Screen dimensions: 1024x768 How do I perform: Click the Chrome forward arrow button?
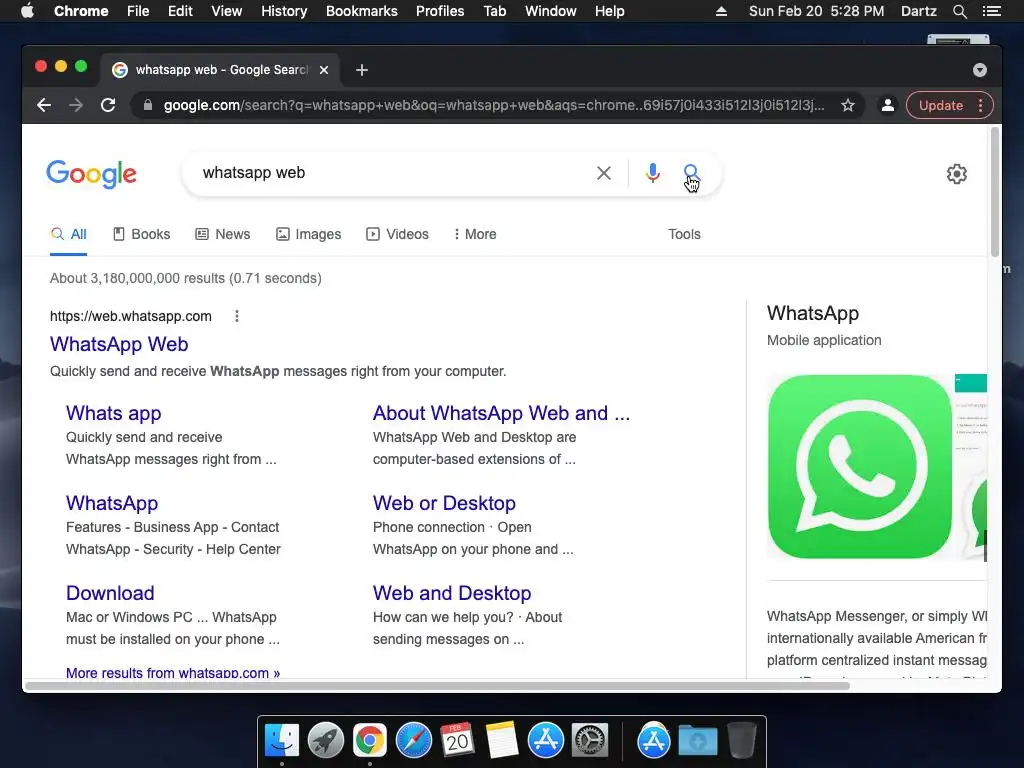pos(76,105)
